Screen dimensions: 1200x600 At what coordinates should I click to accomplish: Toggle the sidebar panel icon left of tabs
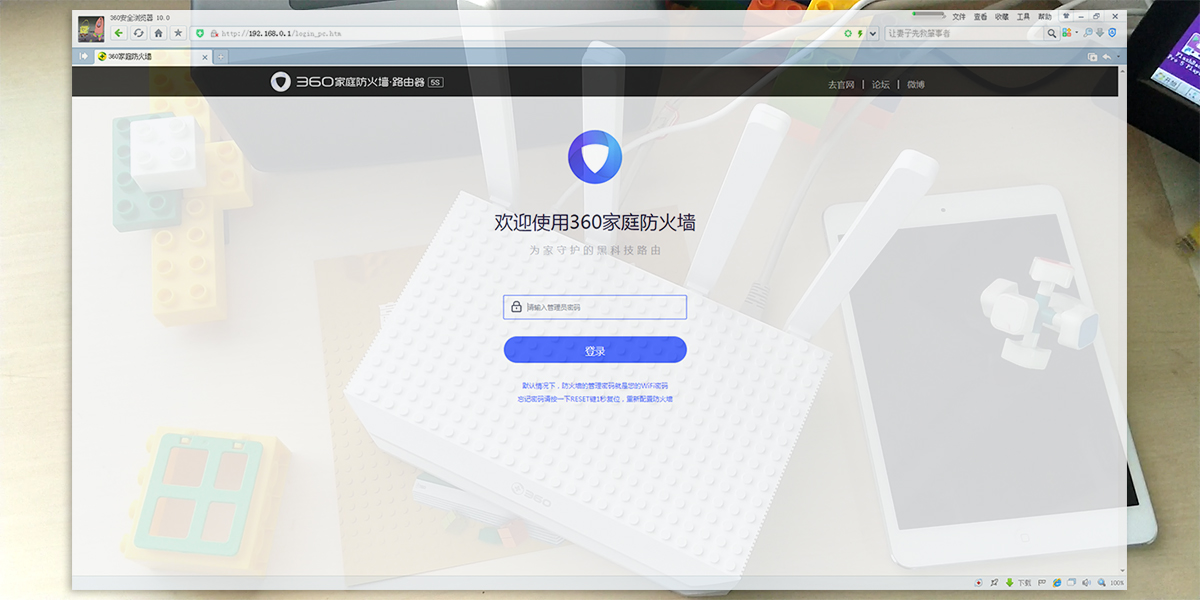[84, 57]
